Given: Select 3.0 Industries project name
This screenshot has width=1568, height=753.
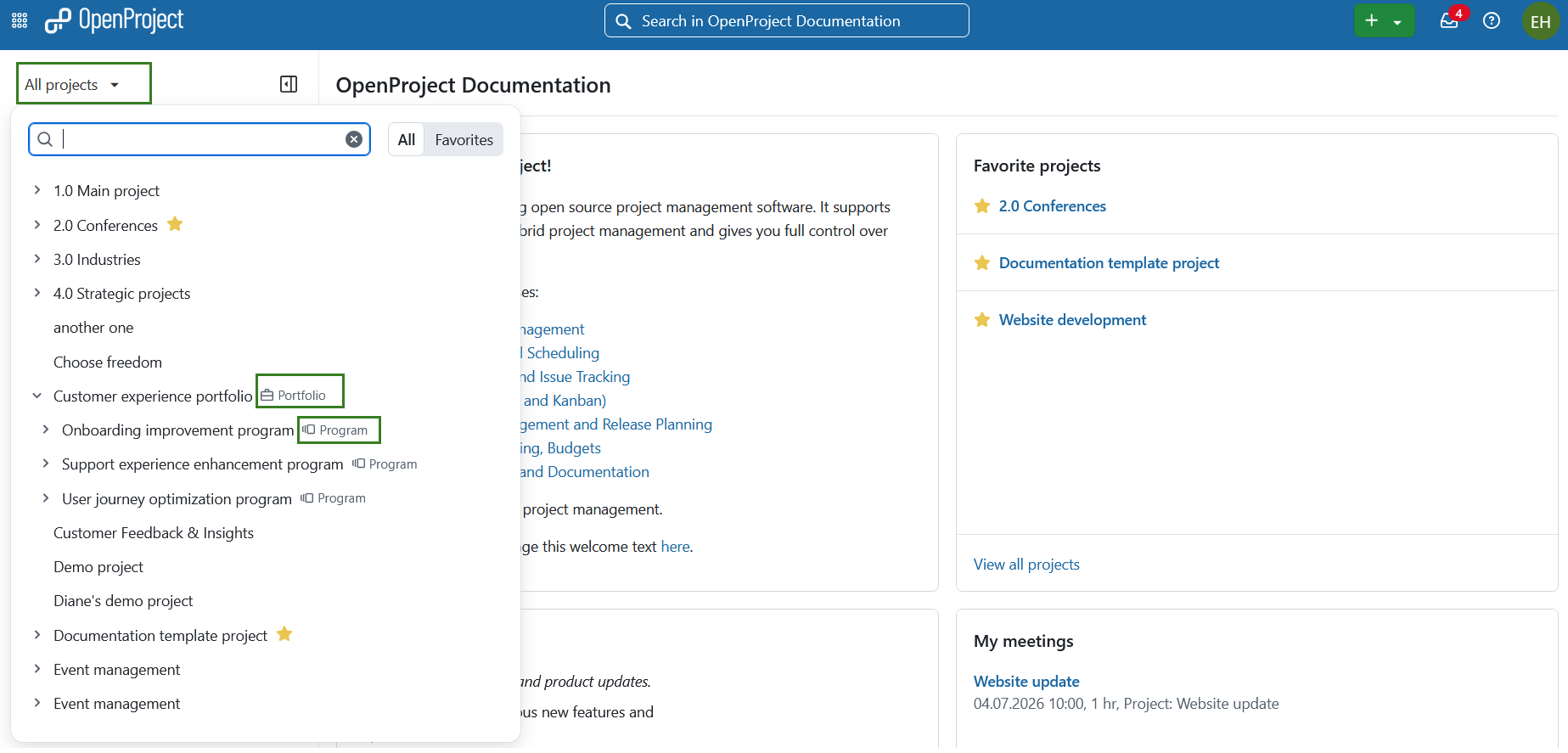Looking at the screenshot, I should pos(97,260).
